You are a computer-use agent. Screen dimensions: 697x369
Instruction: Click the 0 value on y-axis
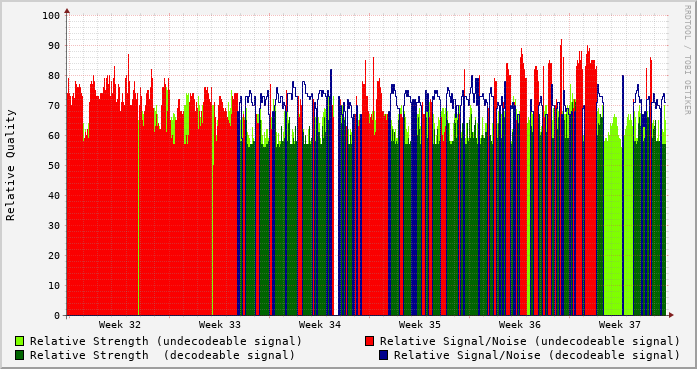coord(57,316)
